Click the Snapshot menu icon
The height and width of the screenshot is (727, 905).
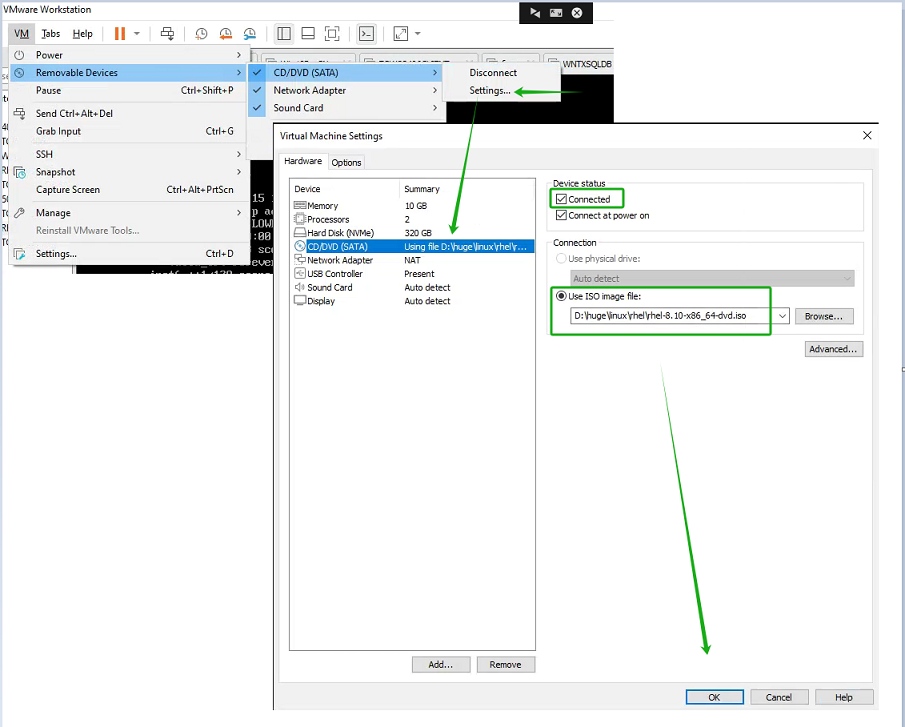click(19, 172)
